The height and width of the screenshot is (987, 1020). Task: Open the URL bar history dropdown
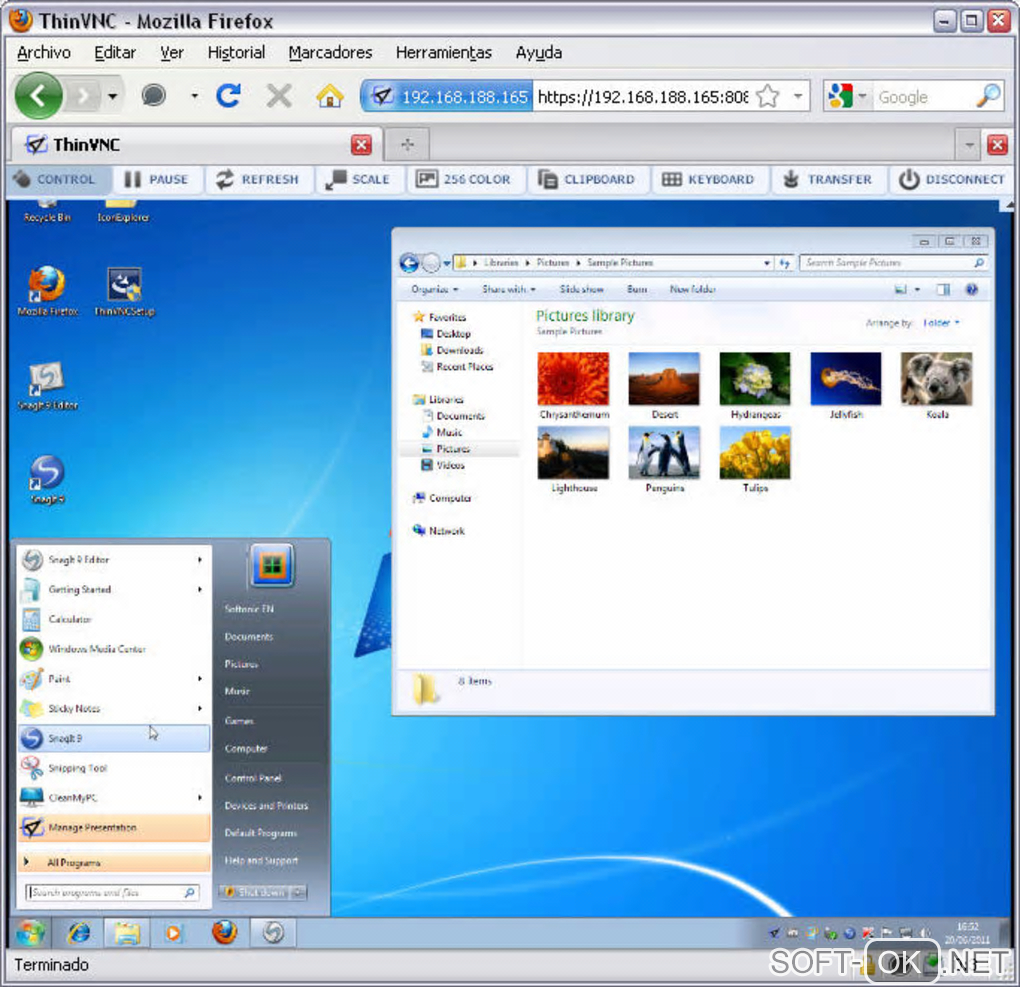click(x=798, y=97)
